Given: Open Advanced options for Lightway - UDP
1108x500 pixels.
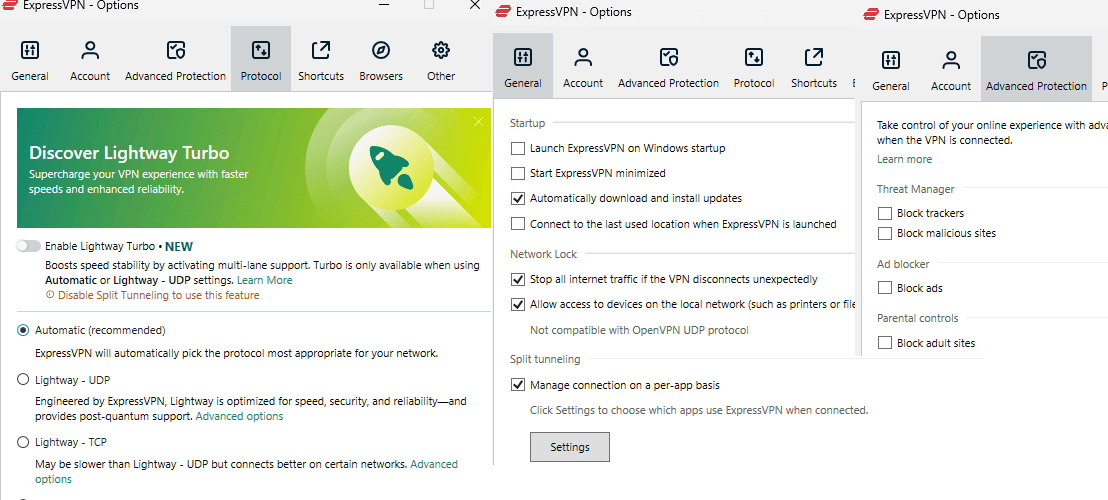Looking at the screenshot, I should coord(240,416).
